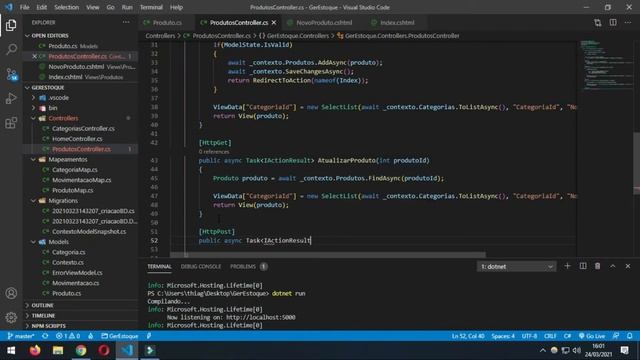The height and width of the screenshot is (360, 640).
Task: Collapse the Open Editors section
Action: pos(50,36)
